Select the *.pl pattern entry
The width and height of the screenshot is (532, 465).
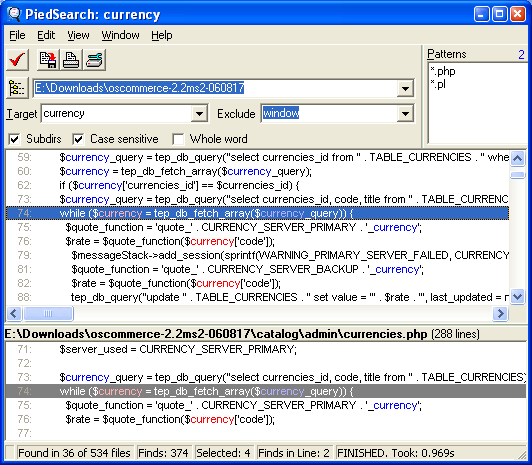point(438,84)
